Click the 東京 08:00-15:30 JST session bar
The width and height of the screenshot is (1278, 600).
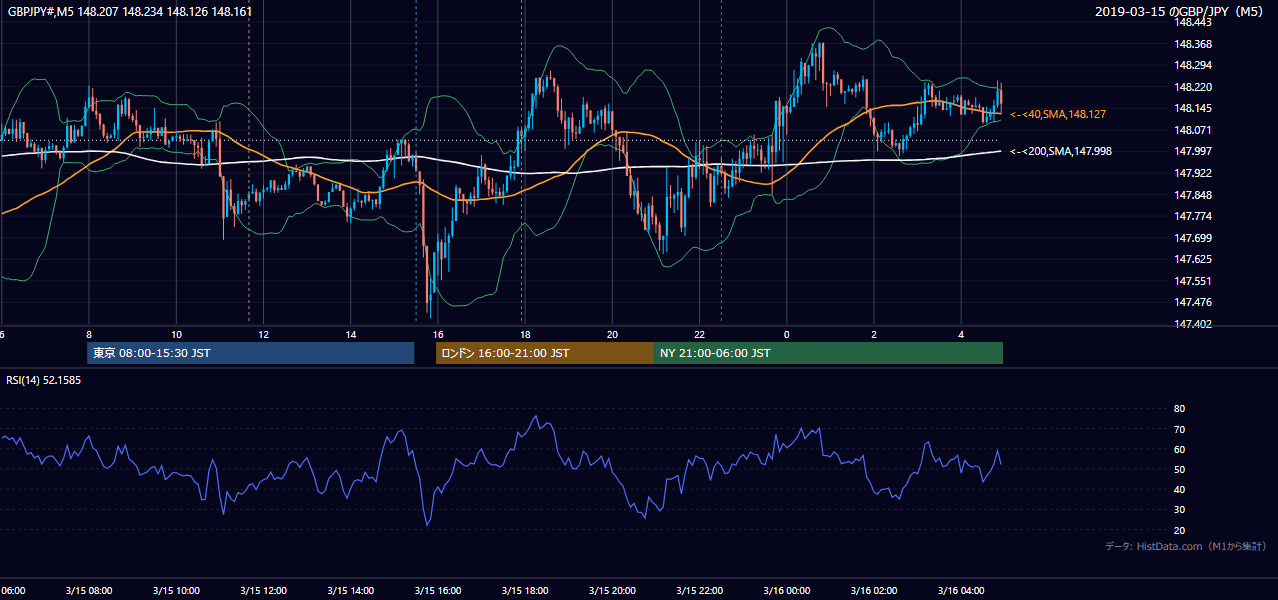pos(250,353)
